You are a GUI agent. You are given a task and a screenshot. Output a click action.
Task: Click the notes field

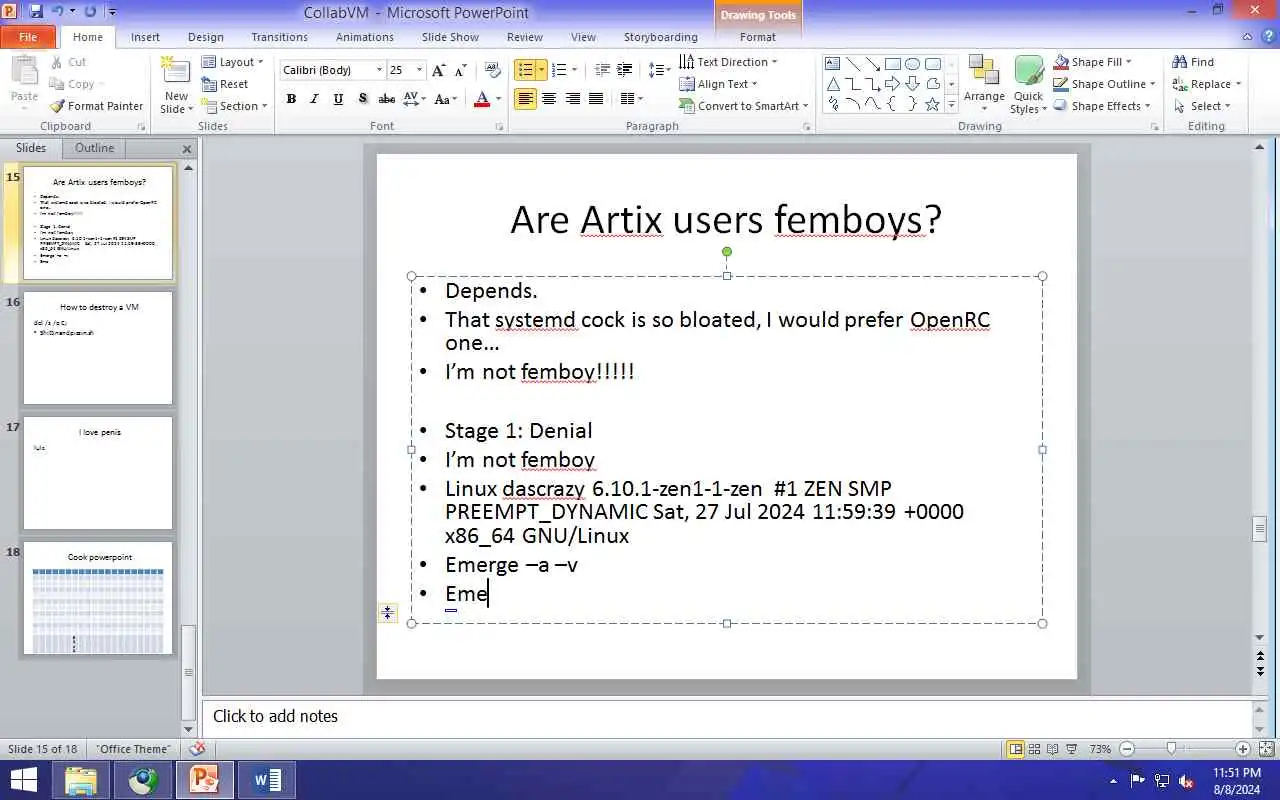pyautogui.click(x=727, y=716)
